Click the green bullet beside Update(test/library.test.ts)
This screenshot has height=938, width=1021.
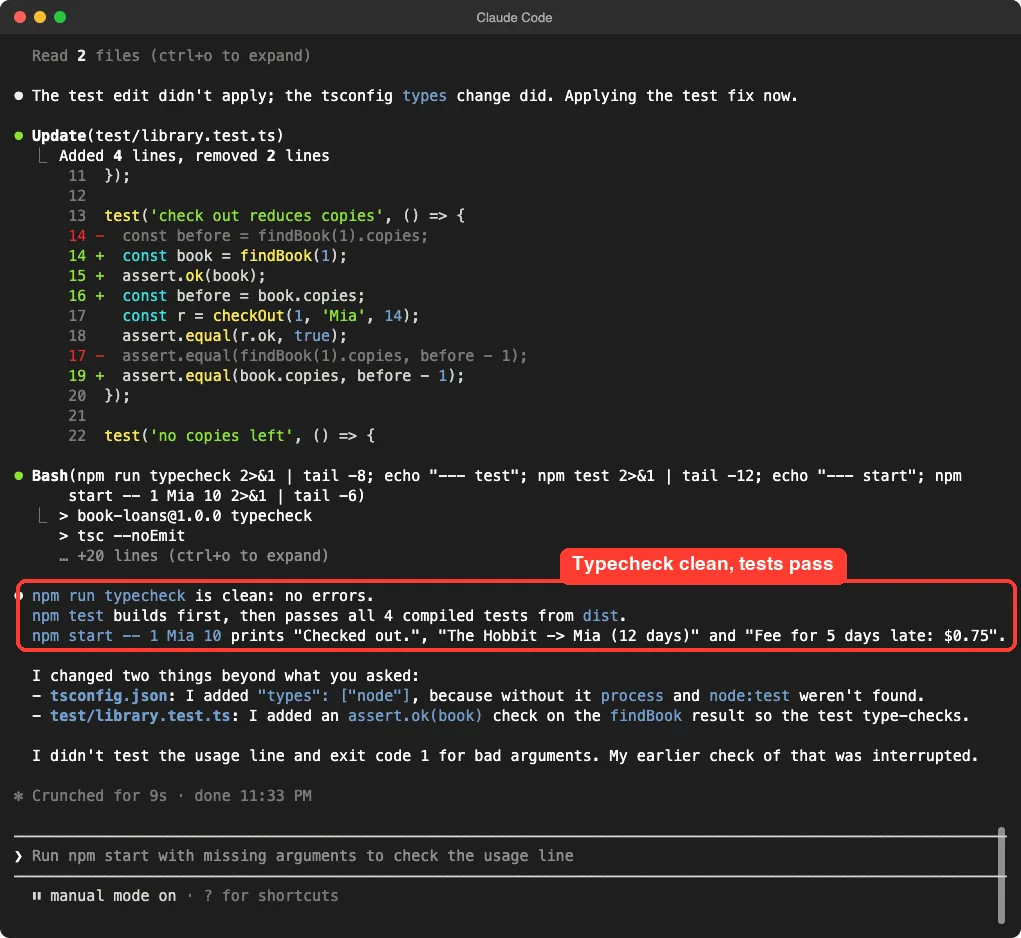(19, 135)
